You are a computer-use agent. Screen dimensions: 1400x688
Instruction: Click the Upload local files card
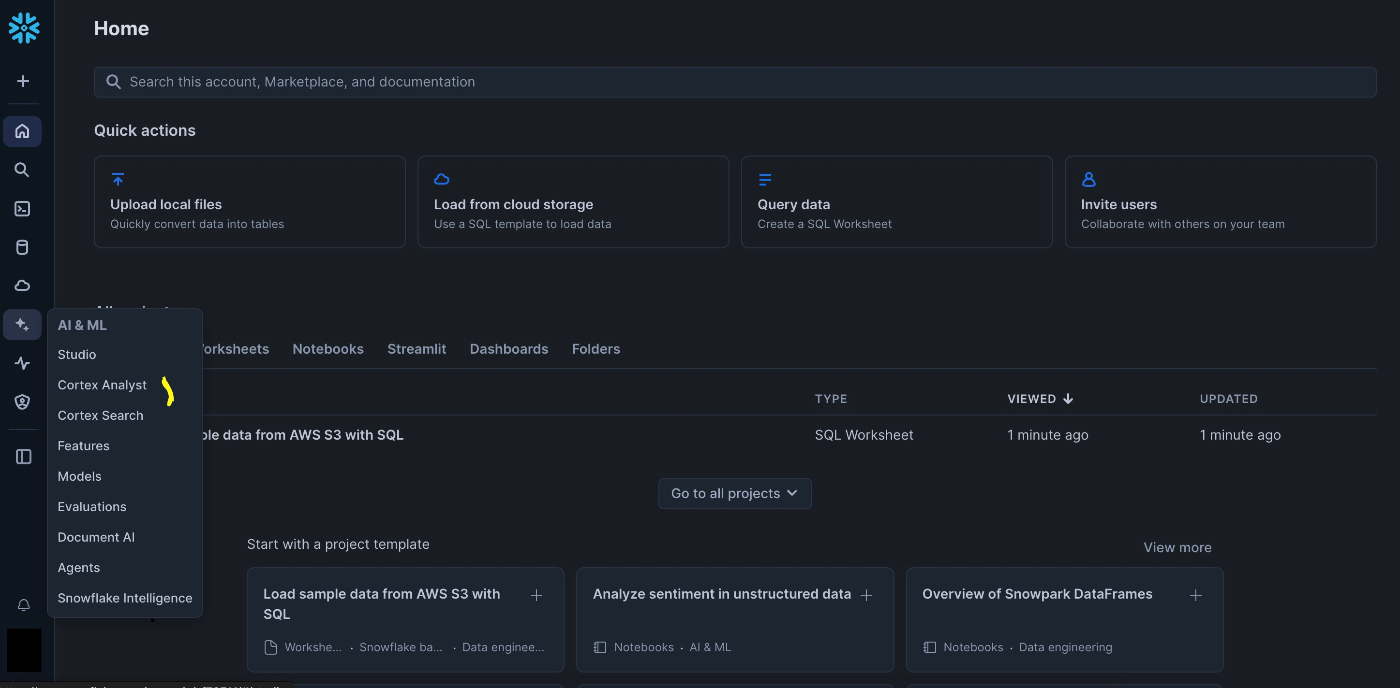tap(250, 201)
